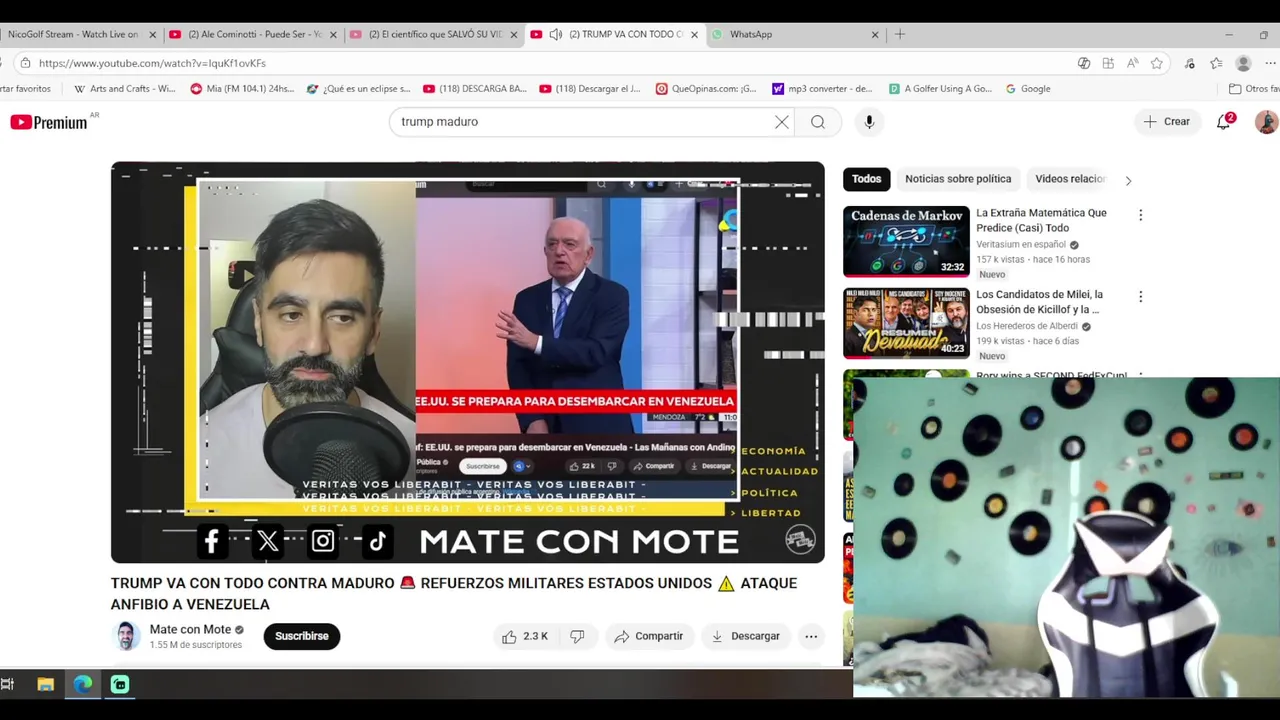Viewport: 1280px width, 720px height.
Task: Select the Todos filter chip
Action: tap(866, 179)
